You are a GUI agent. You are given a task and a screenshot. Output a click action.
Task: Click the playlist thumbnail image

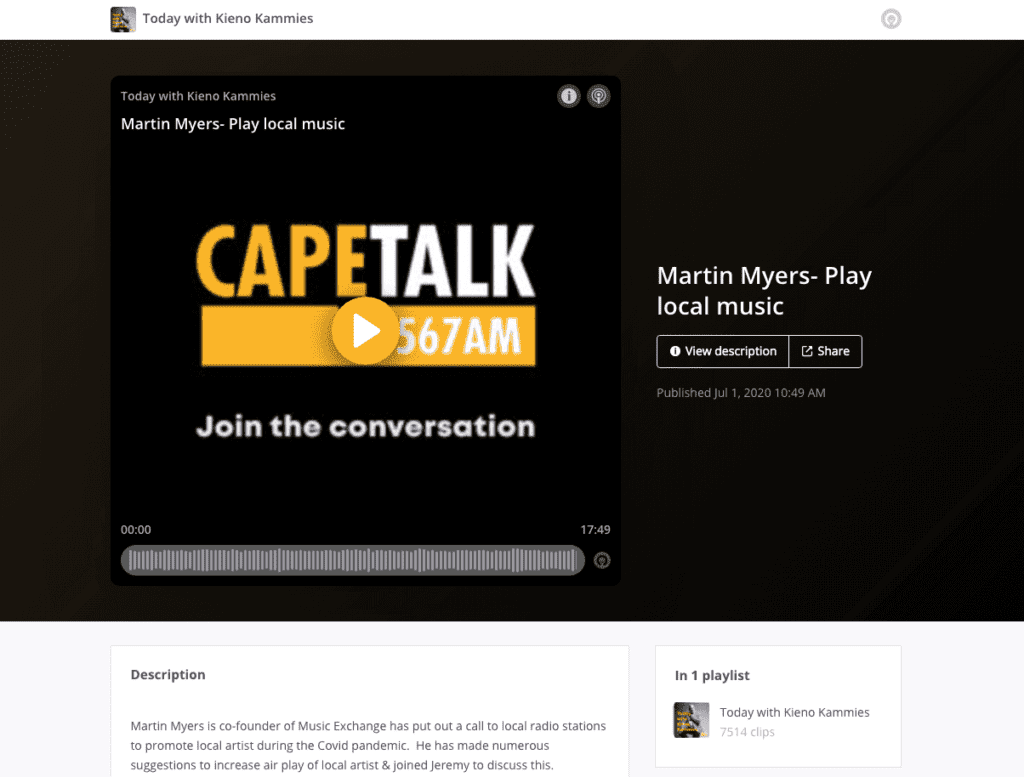[x=691, y=720]
